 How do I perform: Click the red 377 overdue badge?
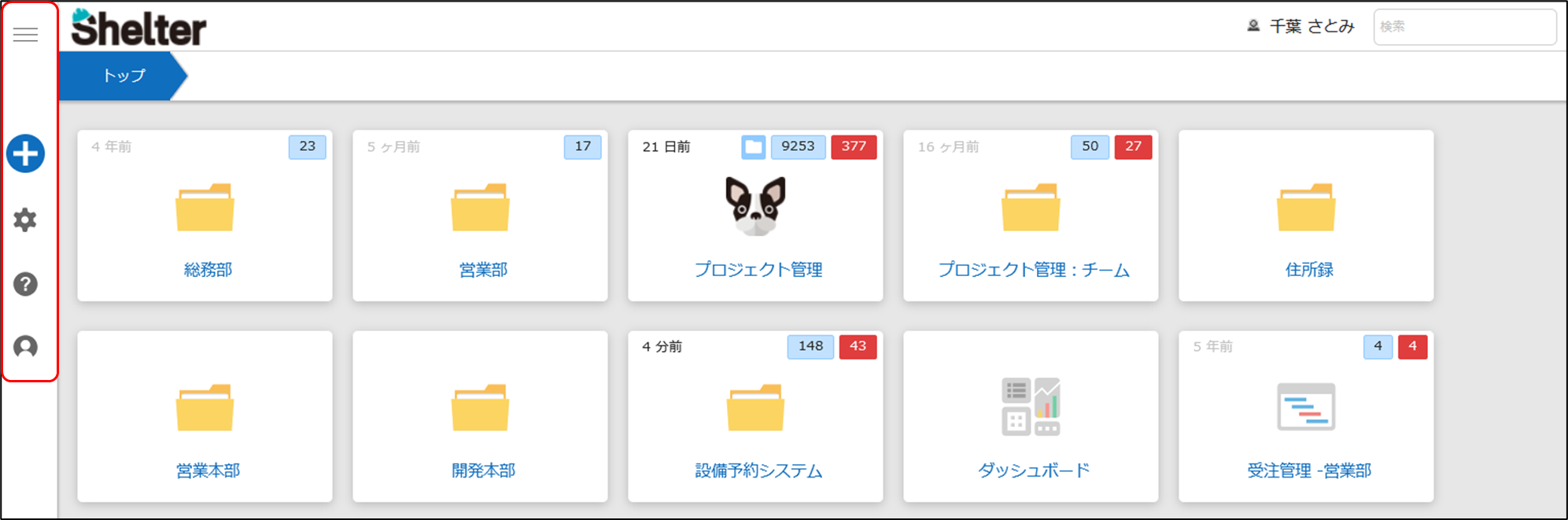coord(854,147)
